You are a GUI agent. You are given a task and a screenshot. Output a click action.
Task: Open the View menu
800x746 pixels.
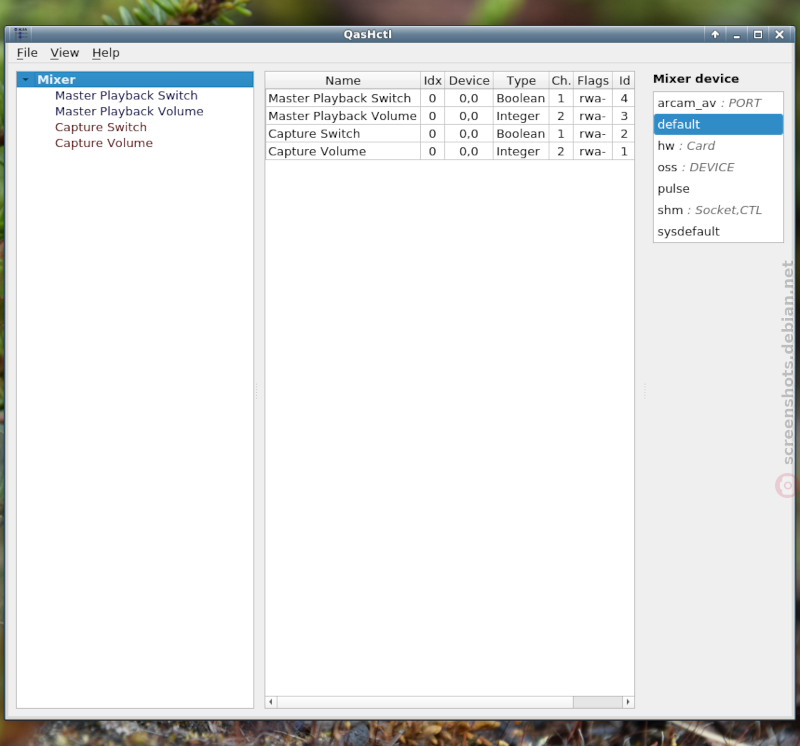64,53
